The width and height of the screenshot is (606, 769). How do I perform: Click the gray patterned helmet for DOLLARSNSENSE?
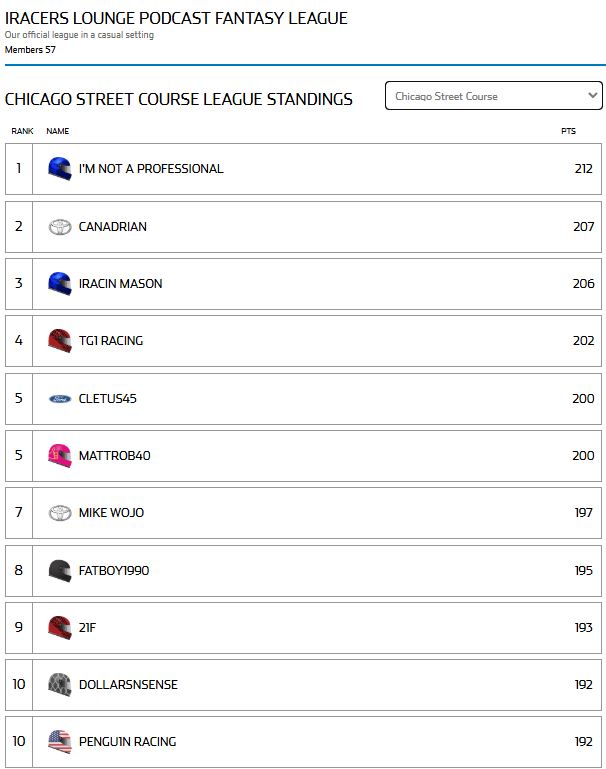click(x=60, y=685)
